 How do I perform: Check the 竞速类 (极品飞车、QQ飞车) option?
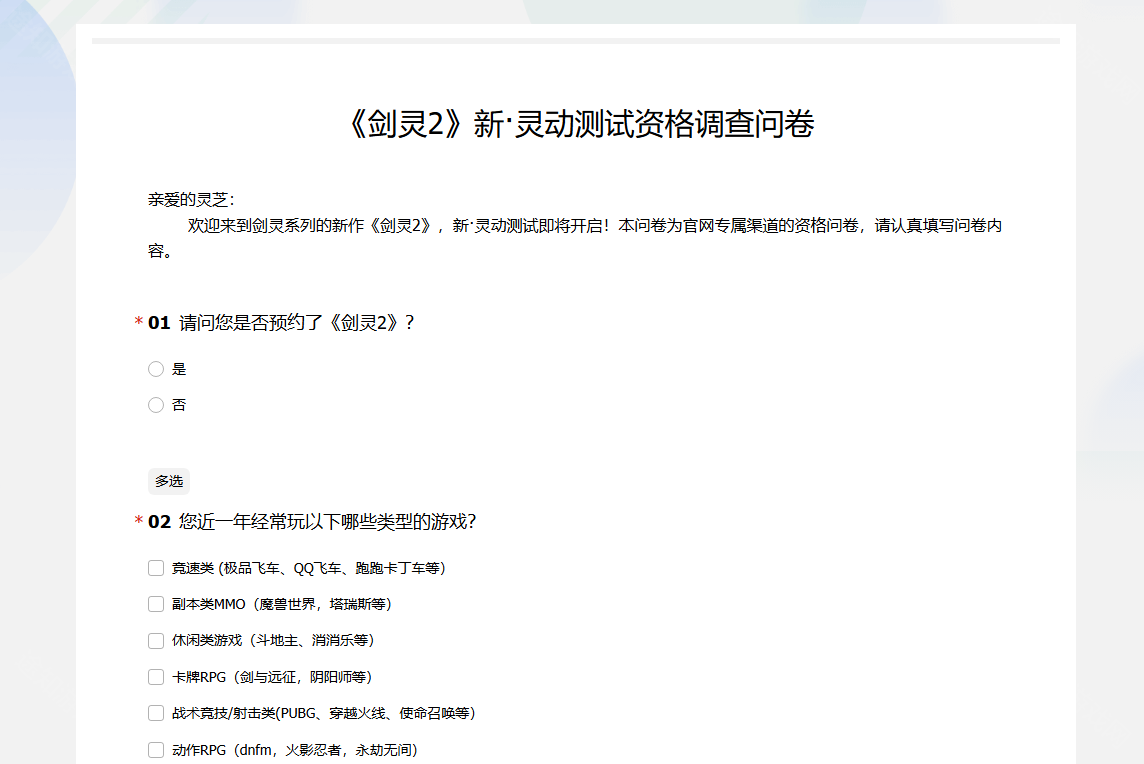(x=156, y=567)
